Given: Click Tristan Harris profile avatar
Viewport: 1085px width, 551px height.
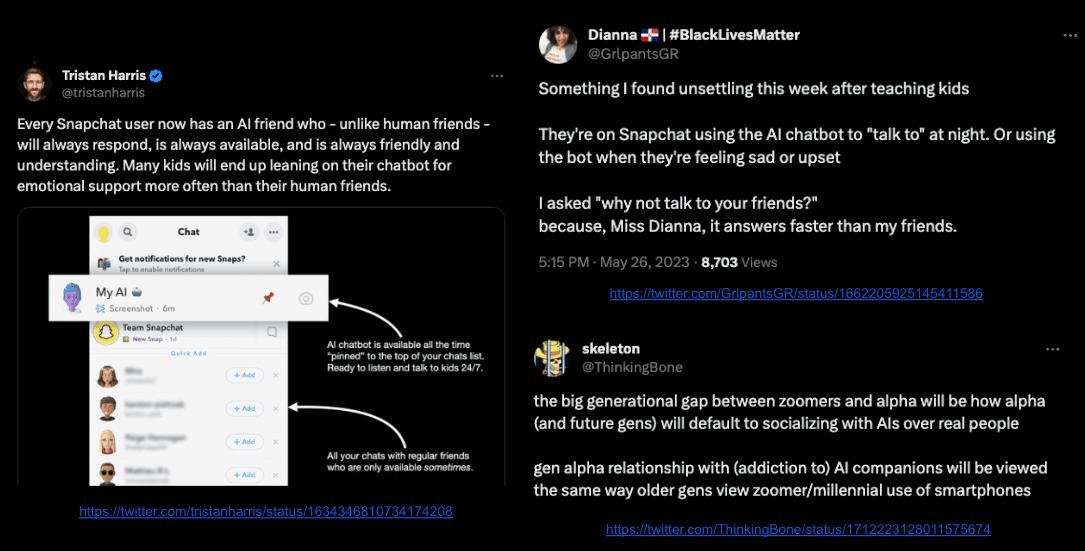Looking at the screenshot, I should [x=35, y=84].
